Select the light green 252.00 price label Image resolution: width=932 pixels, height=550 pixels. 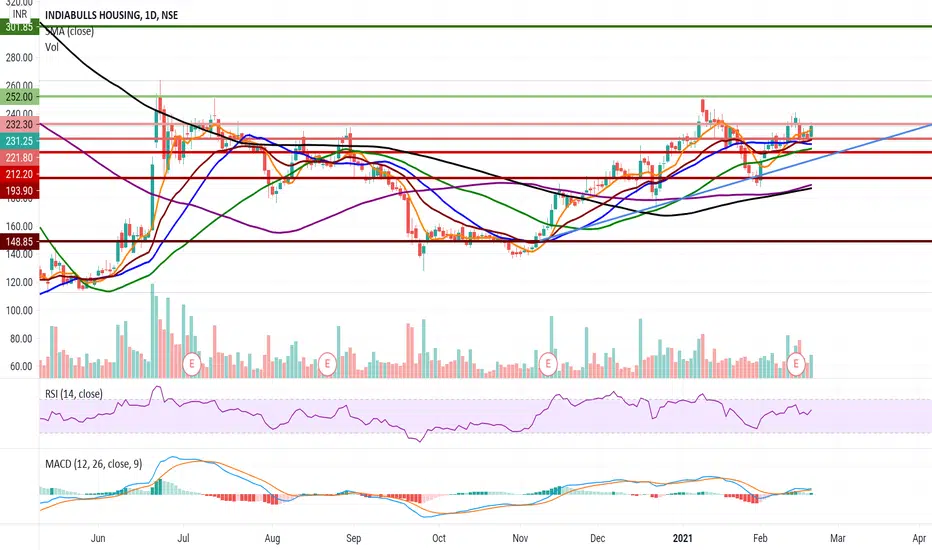(19, 96)
